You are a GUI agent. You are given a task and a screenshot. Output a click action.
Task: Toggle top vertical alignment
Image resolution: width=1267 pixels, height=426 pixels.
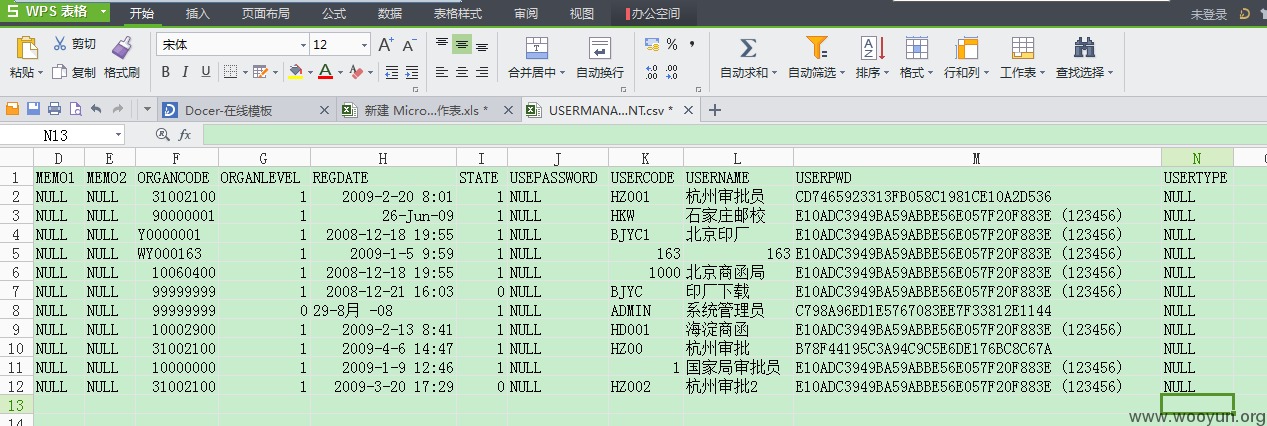[442, 45]
